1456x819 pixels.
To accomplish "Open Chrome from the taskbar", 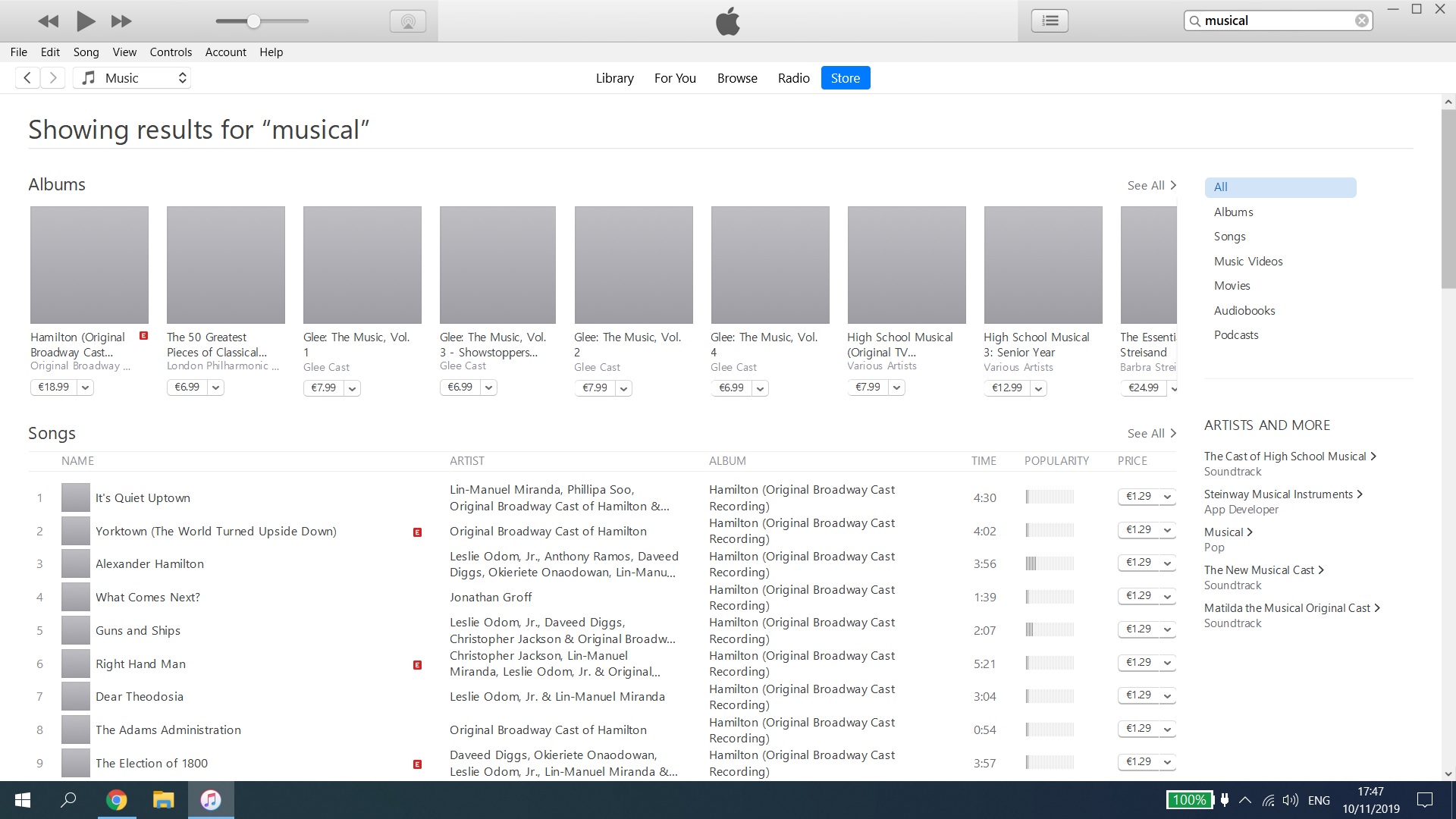I will tap(116, 800).
